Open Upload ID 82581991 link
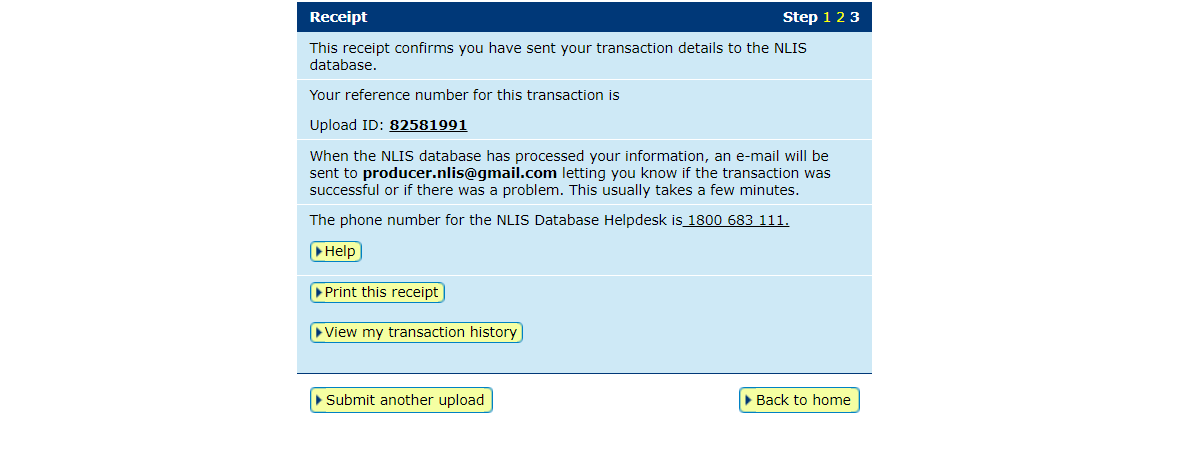This screenshot has width=1189, height=449. tap(428, 126)
